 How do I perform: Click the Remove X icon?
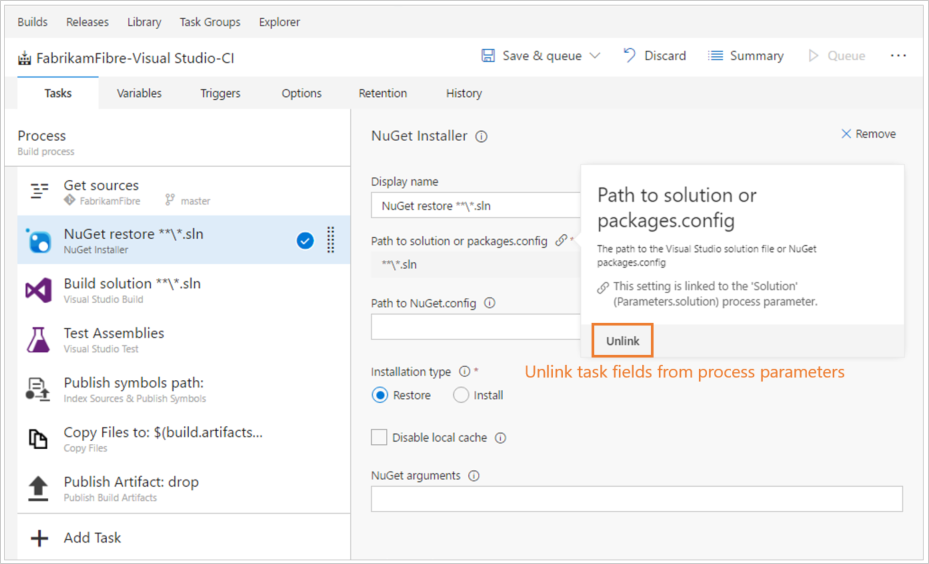coord(846,134)
